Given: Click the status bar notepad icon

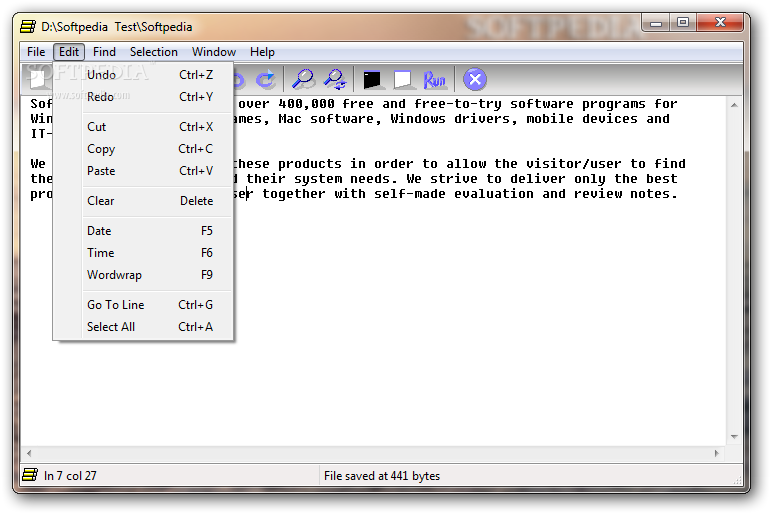Looking at the screenshot, I should (30, 475).
